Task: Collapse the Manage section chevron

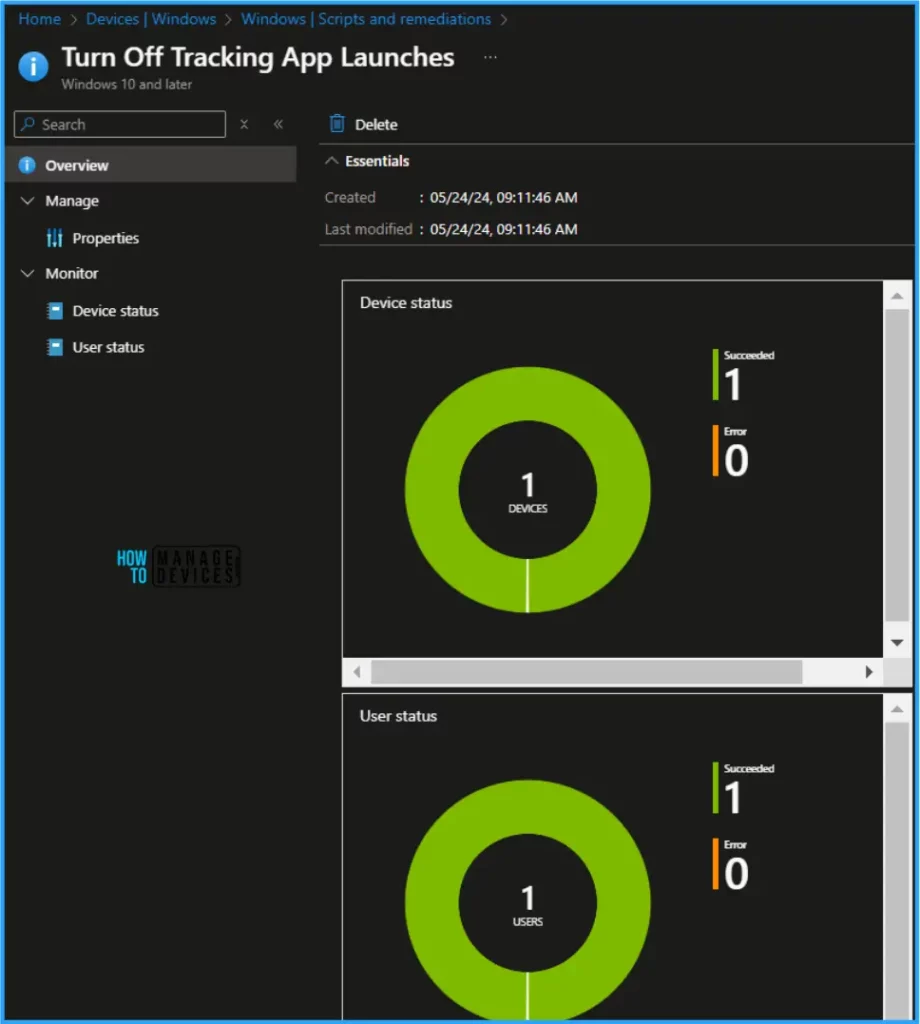Action: click(x=27, y=201)
